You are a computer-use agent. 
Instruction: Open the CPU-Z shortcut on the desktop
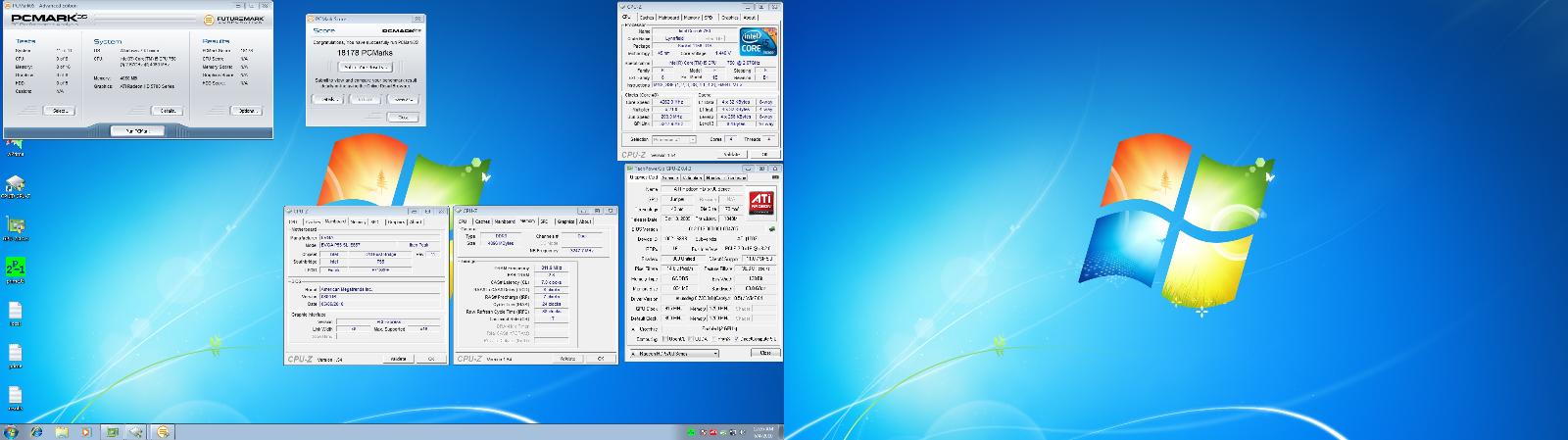[15, 184]
